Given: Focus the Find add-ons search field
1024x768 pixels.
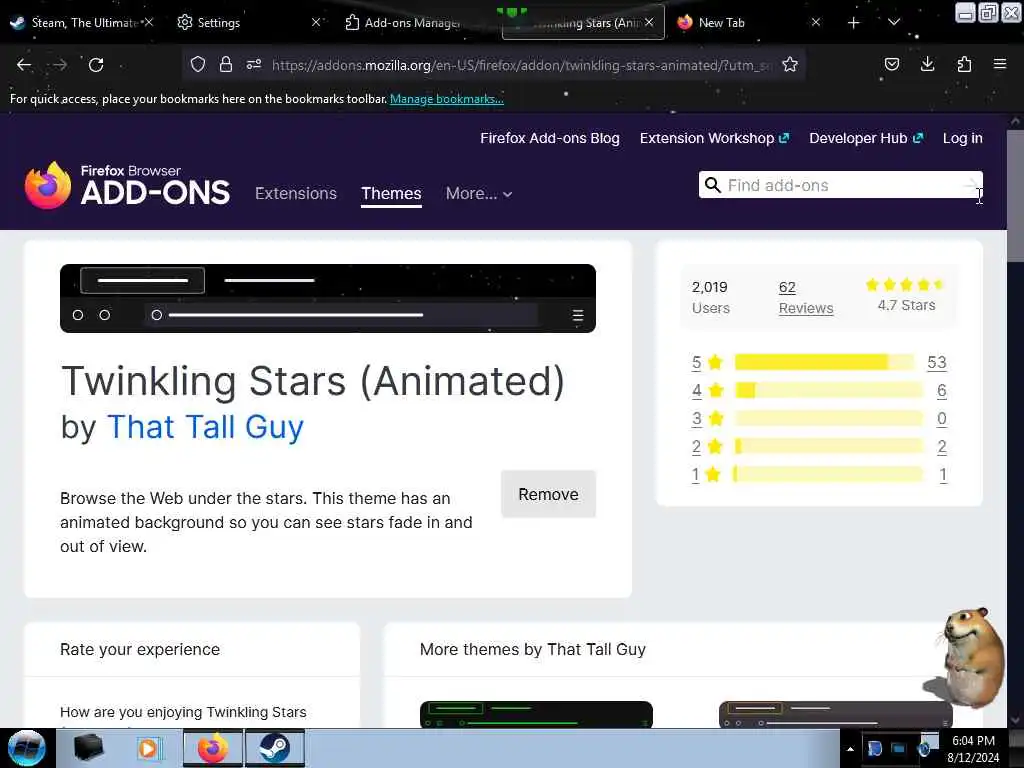Looking at the screenshot, I should pyautogui.click(x=840, y=185).
